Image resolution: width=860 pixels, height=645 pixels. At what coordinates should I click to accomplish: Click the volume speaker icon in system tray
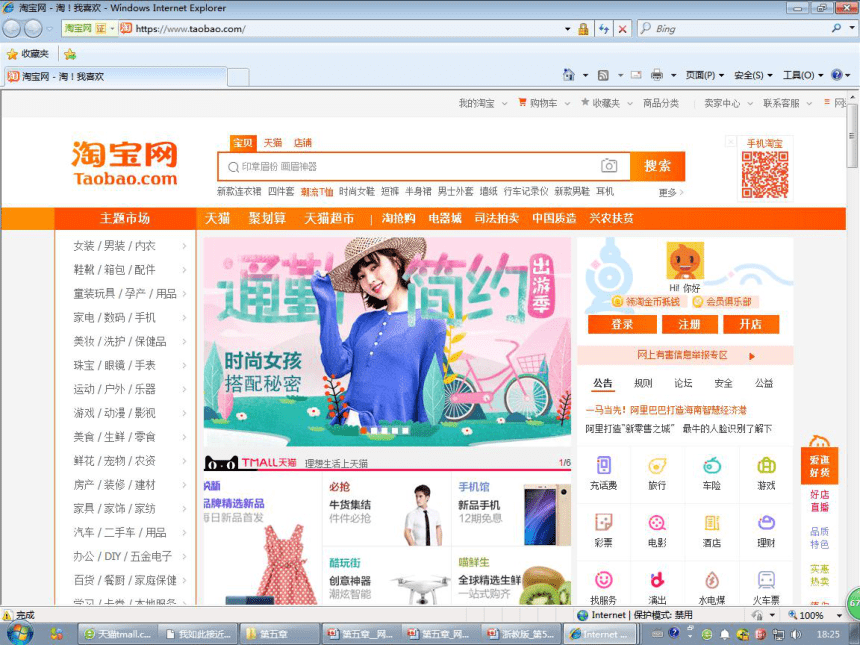tap(796, 634)
